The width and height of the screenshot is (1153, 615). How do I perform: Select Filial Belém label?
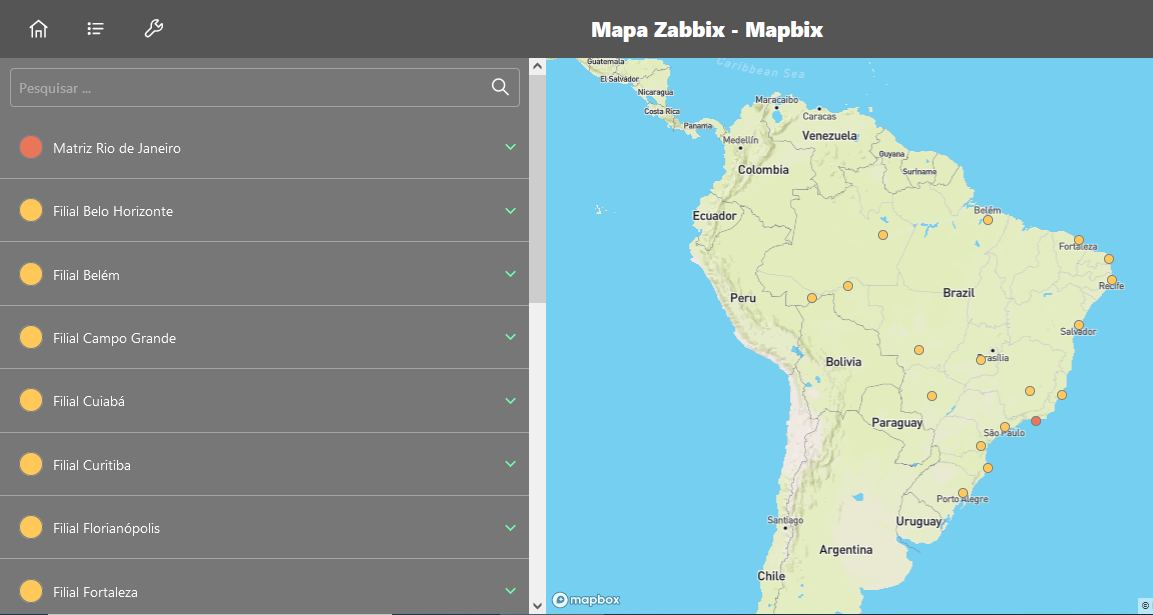pyautogui.click(x=86, y=275)
